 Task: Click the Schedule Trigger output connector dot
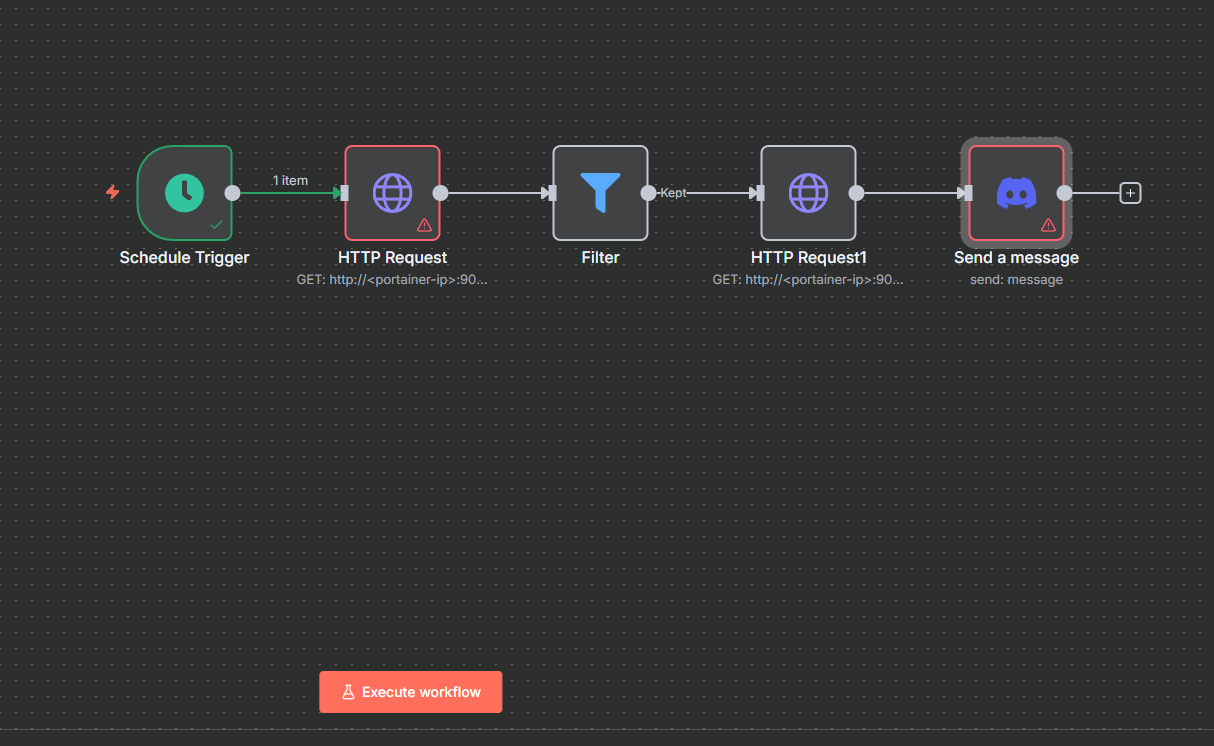[x=232, y=193]
